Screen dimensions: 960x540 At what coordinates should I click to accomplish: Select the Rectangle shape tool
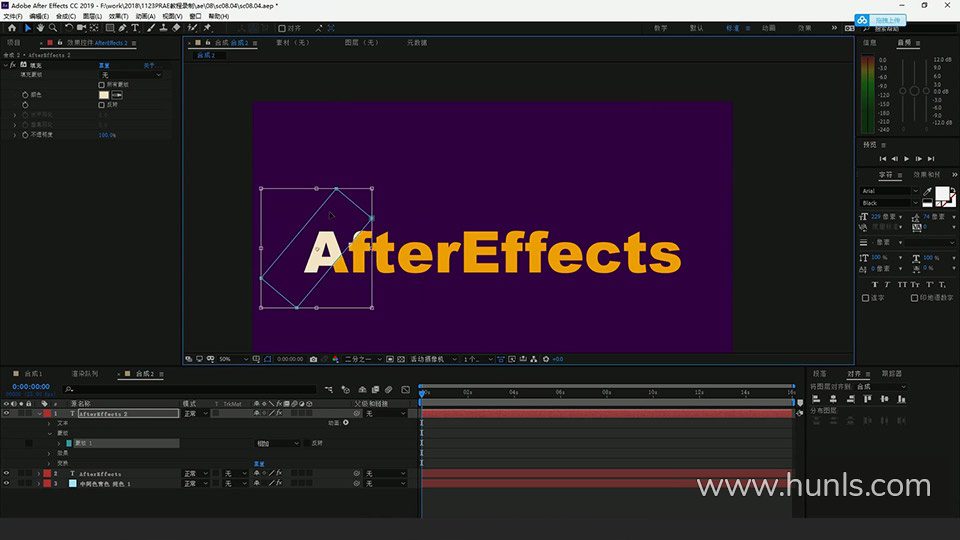[x=110, y=28]
